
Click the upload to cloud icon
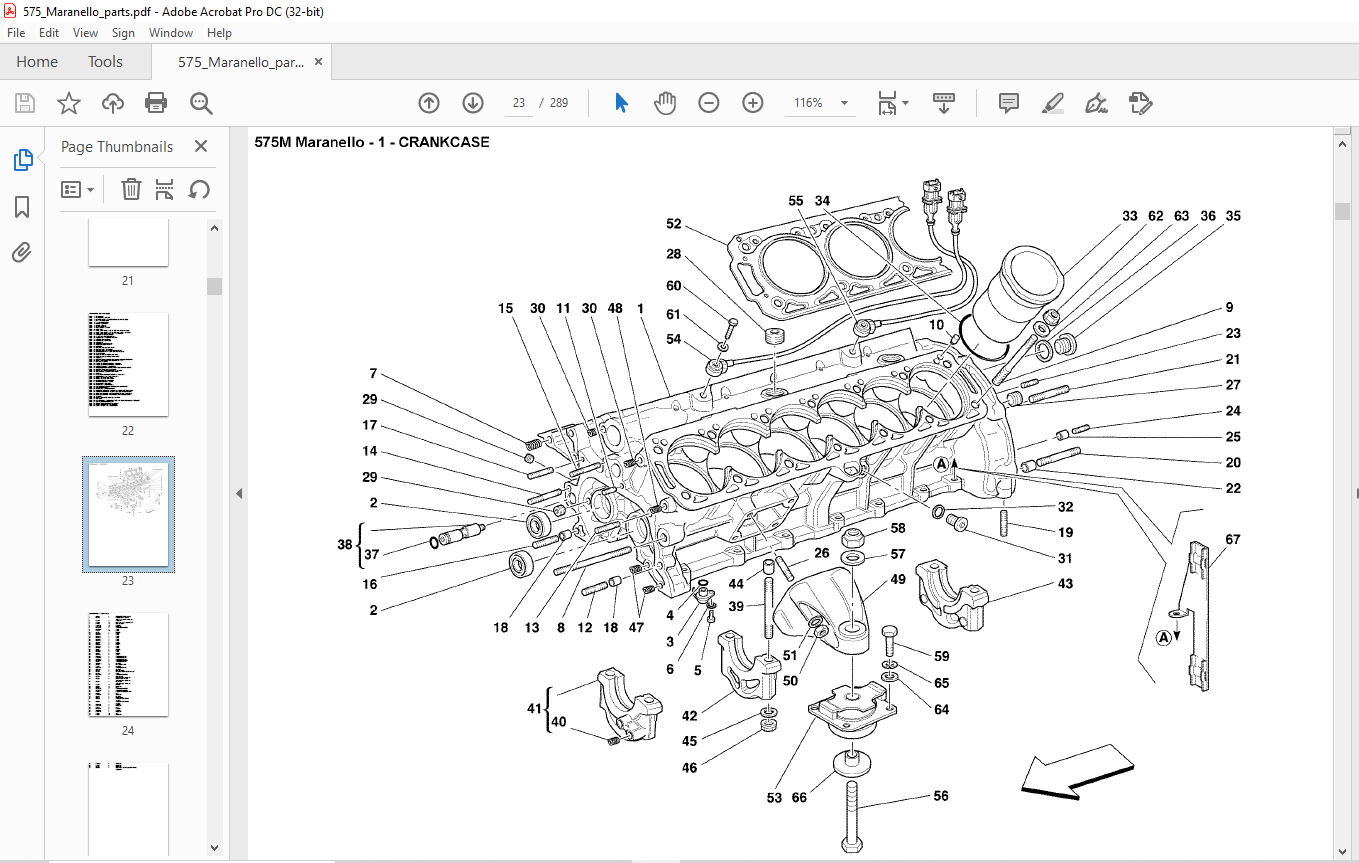[113, 103]
